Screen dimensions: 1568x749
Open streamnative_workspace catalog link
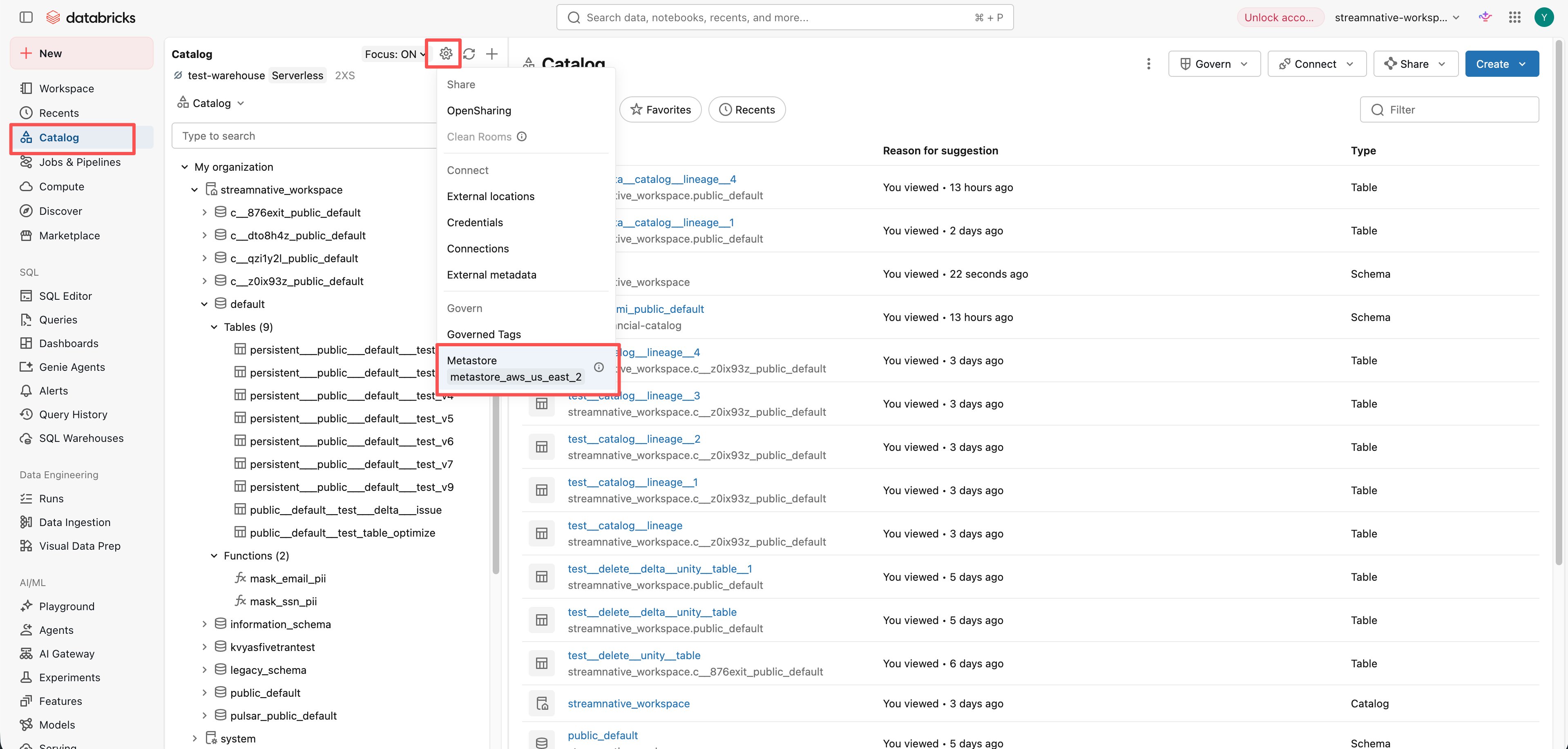click(628, 703)
